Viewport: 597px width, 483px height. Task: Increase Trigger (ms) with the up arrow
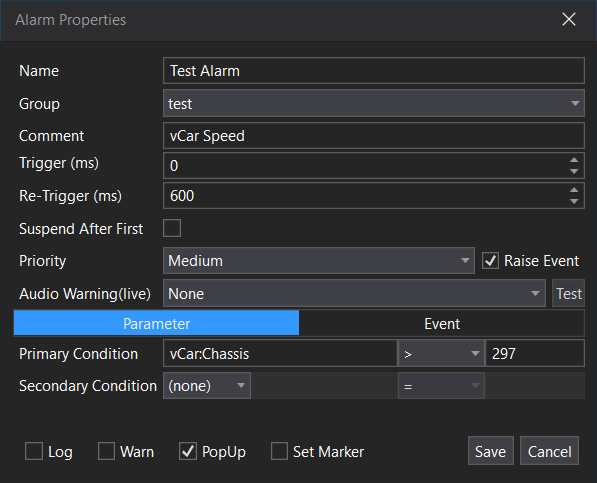point(574,160)
